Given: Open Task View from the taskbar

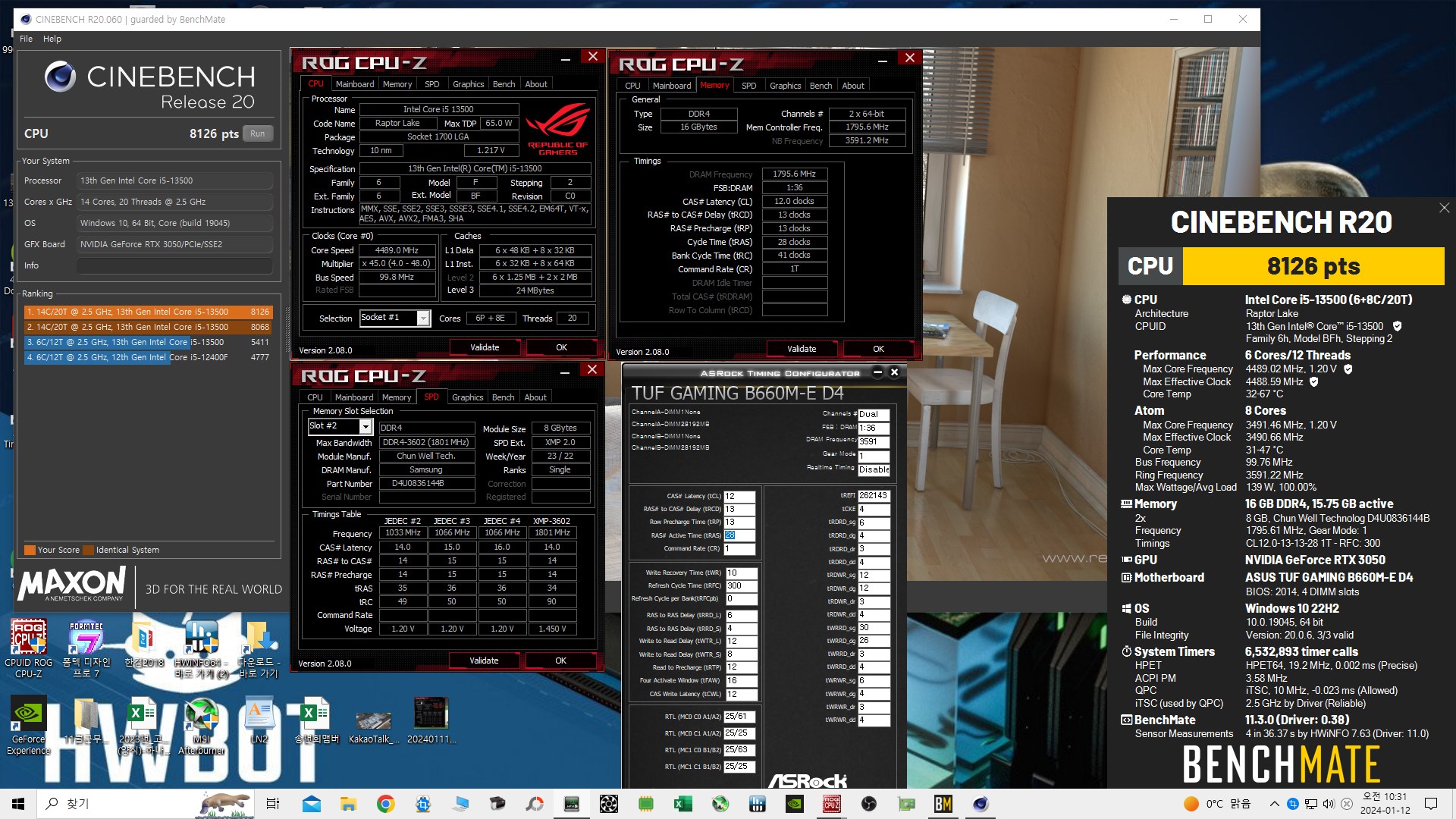Looking at the screenshot, I should tap(273, 804).
